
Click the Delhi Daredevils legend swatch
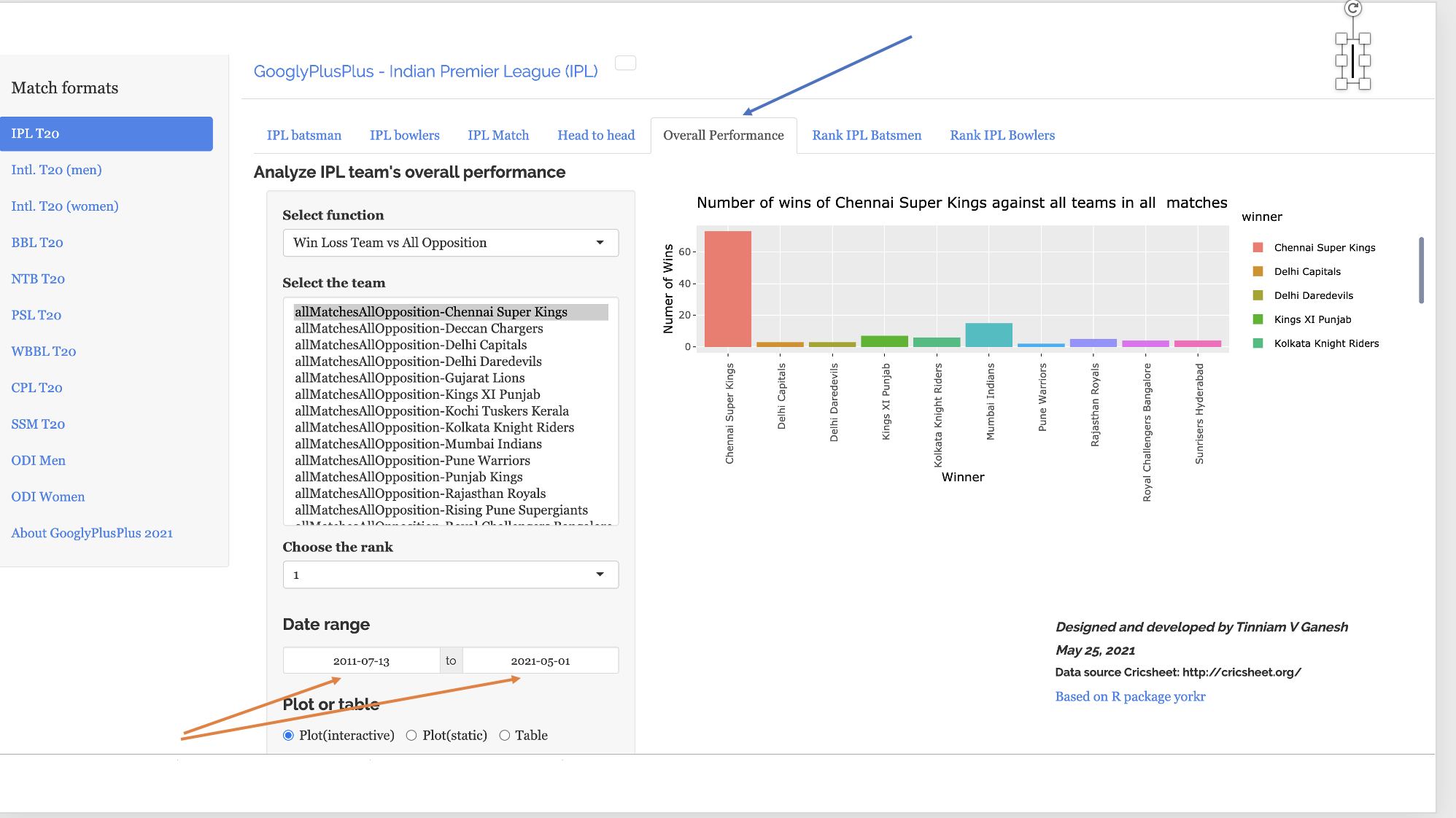click(1258, 295)
